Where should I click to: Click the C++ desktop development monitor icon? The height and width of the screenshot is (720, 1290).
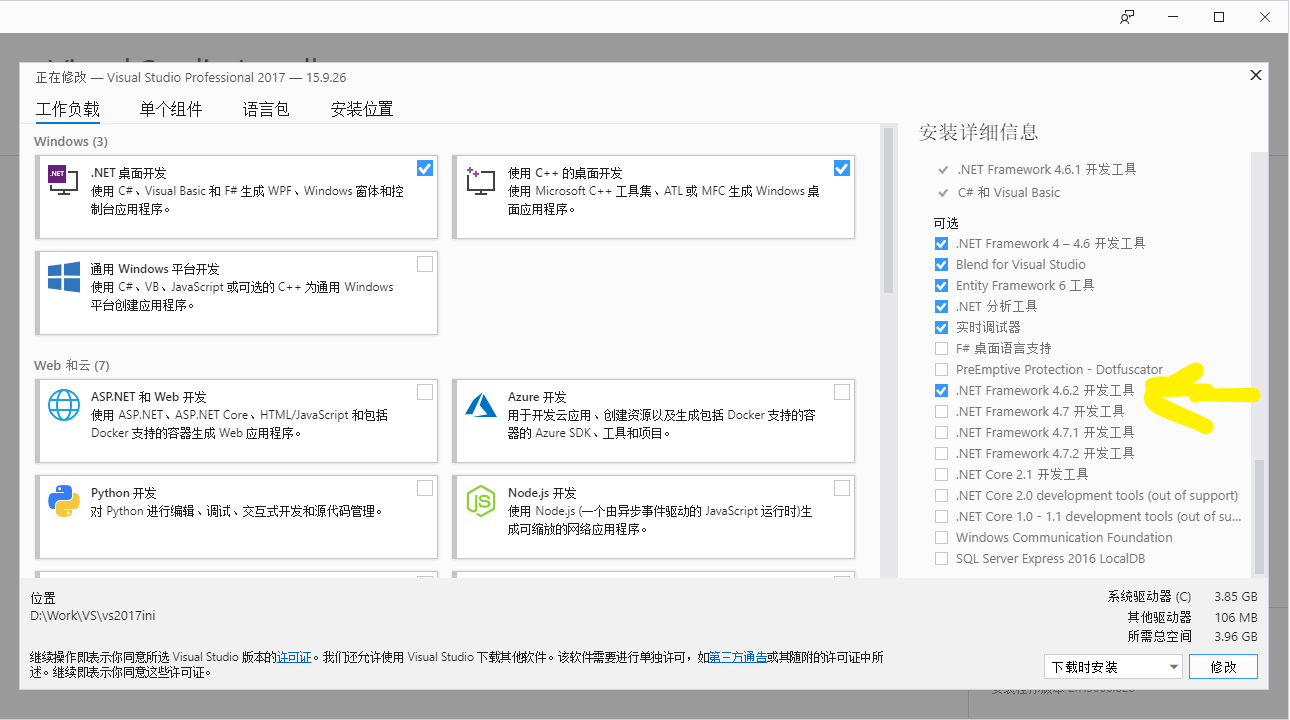480,180
